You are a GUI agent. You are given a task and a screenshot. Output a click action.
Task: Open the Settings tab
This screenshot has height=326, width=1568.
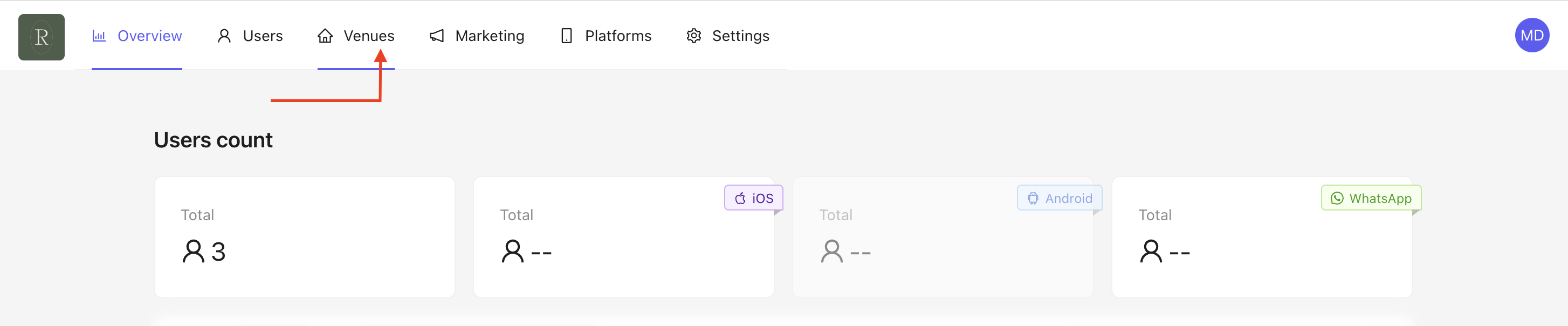point(740,36)
